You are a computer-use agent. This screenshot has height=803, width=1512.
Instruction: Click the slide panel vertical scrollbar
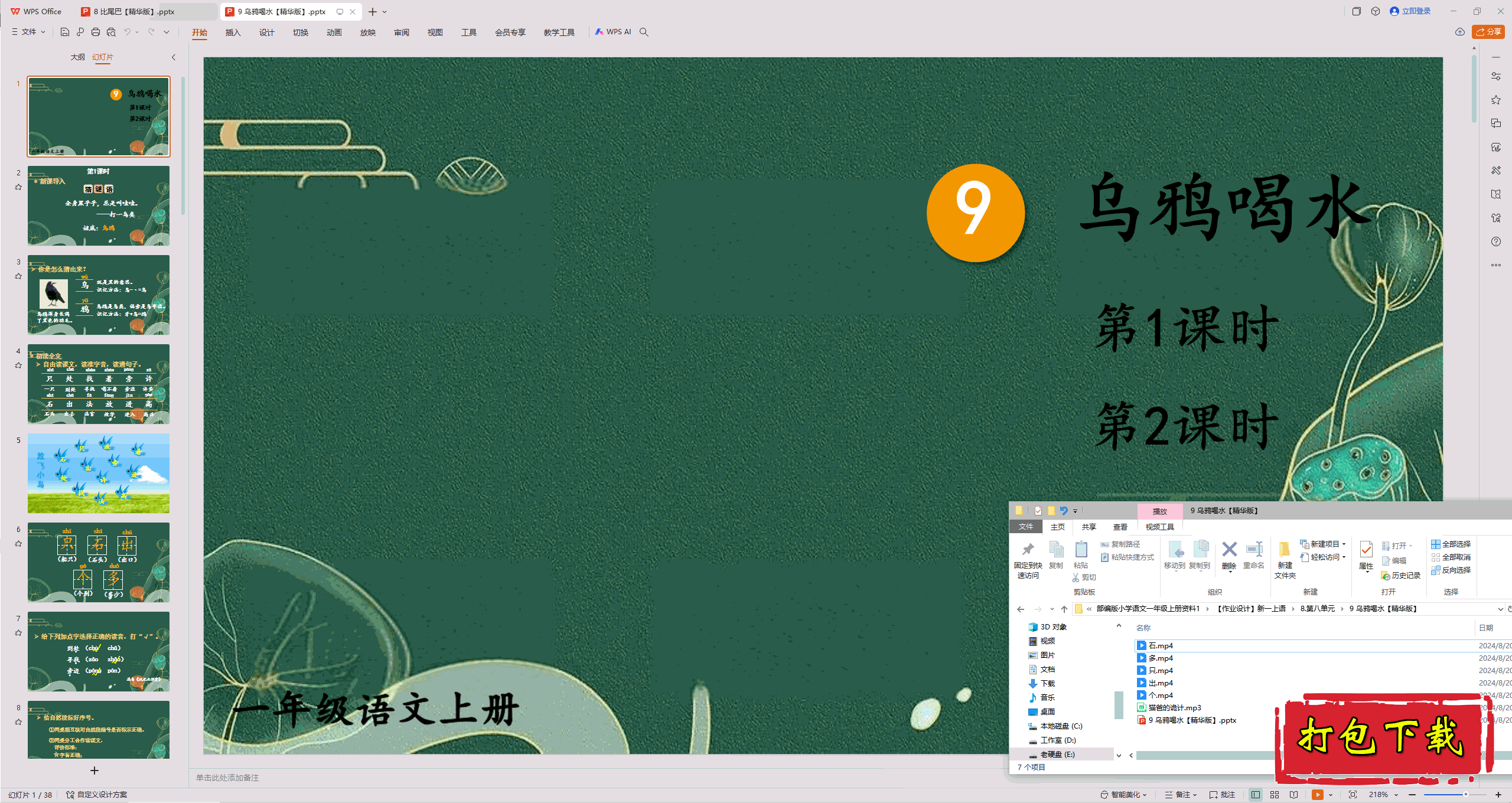click(183, 146)
